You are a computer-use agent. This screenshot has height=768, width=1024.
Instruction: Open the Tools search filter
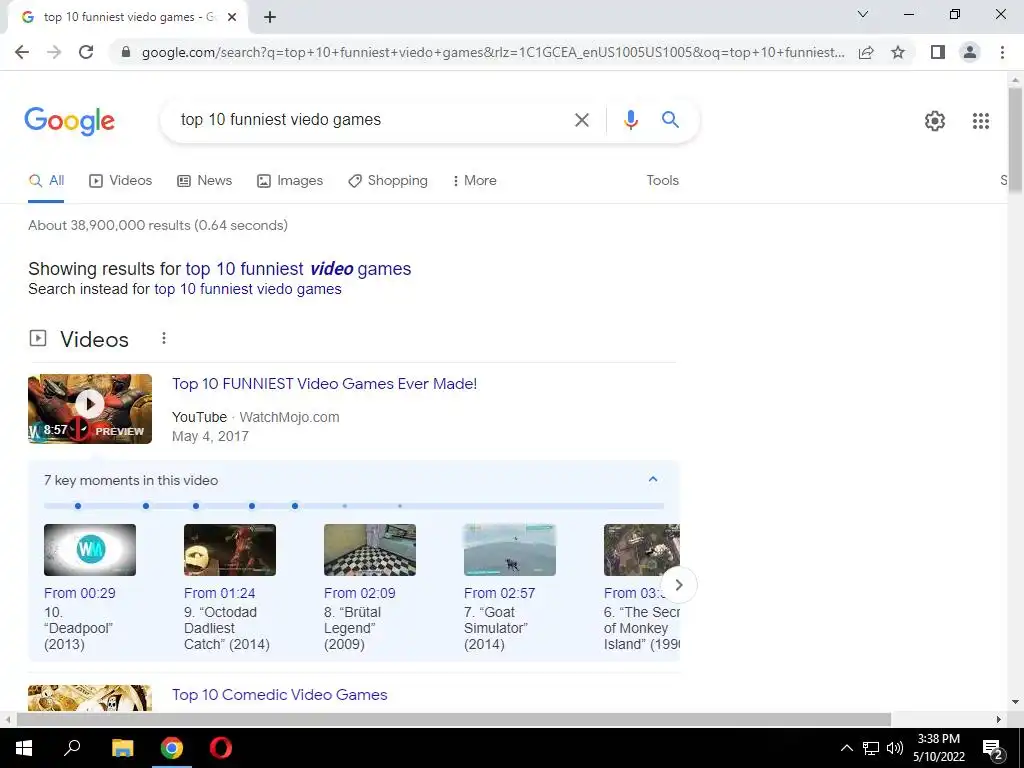(662, 181)
